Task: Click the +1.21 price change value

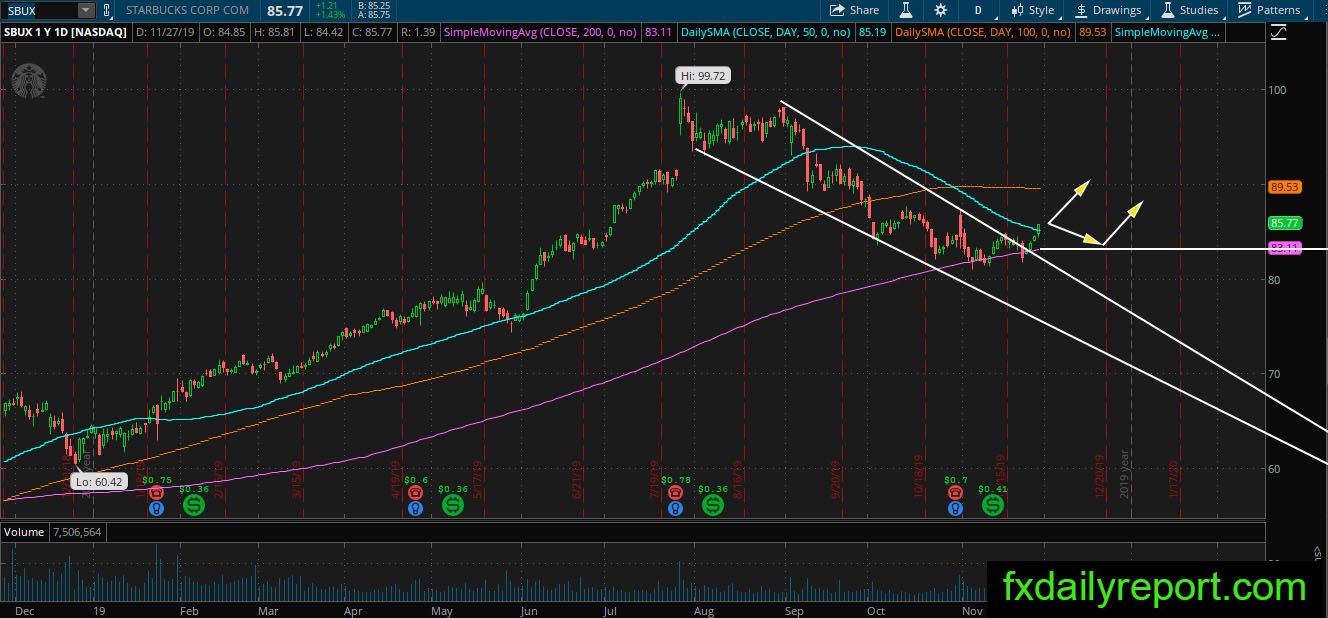Action: point(327,5)
